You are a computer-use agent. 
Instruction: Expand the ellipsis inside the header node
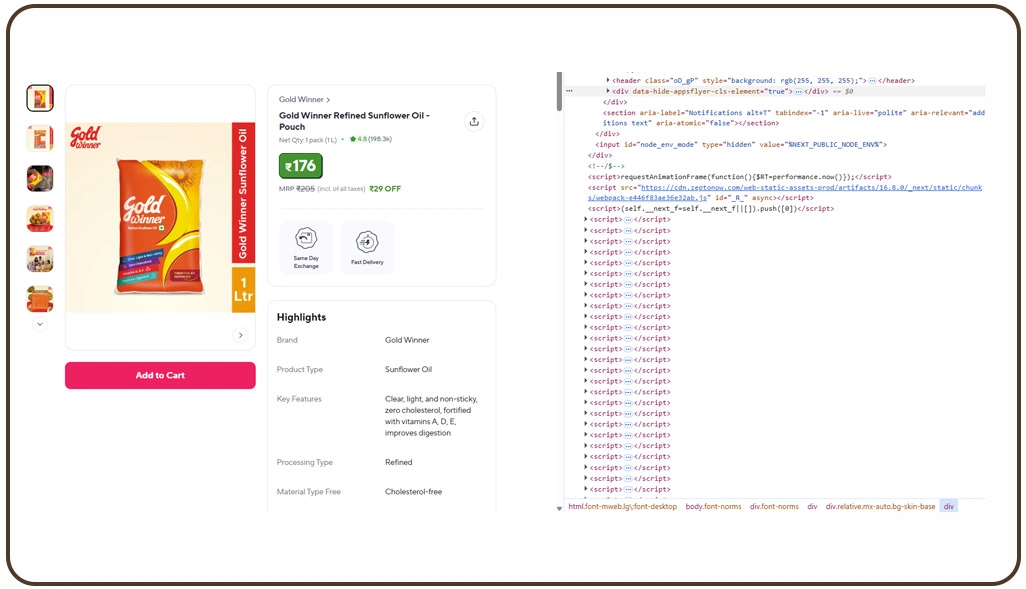click(872, 80)
